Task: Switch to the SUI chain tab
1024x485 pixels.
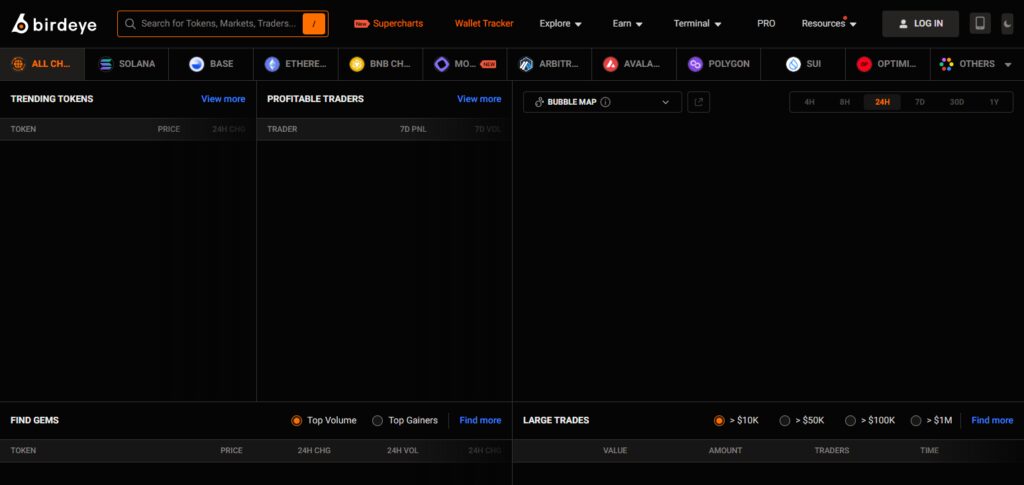Action: [x=803, y=64]
